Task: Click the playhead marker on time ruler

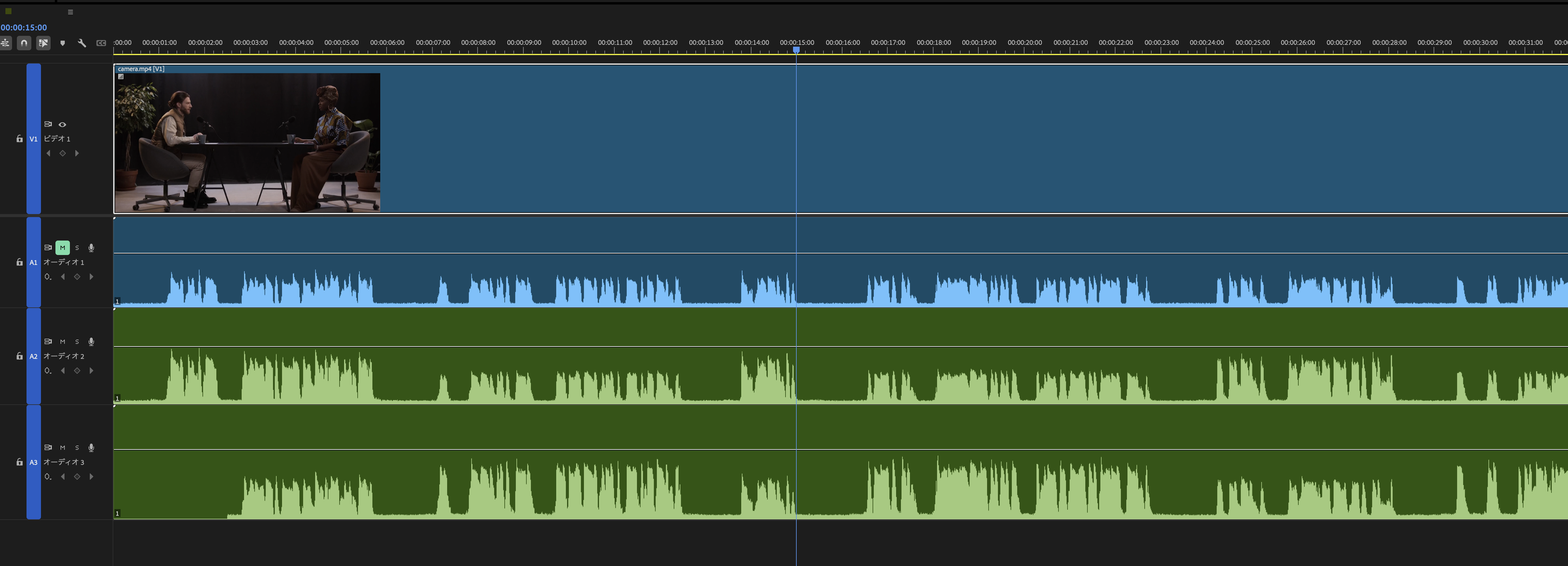Action: 796,50
